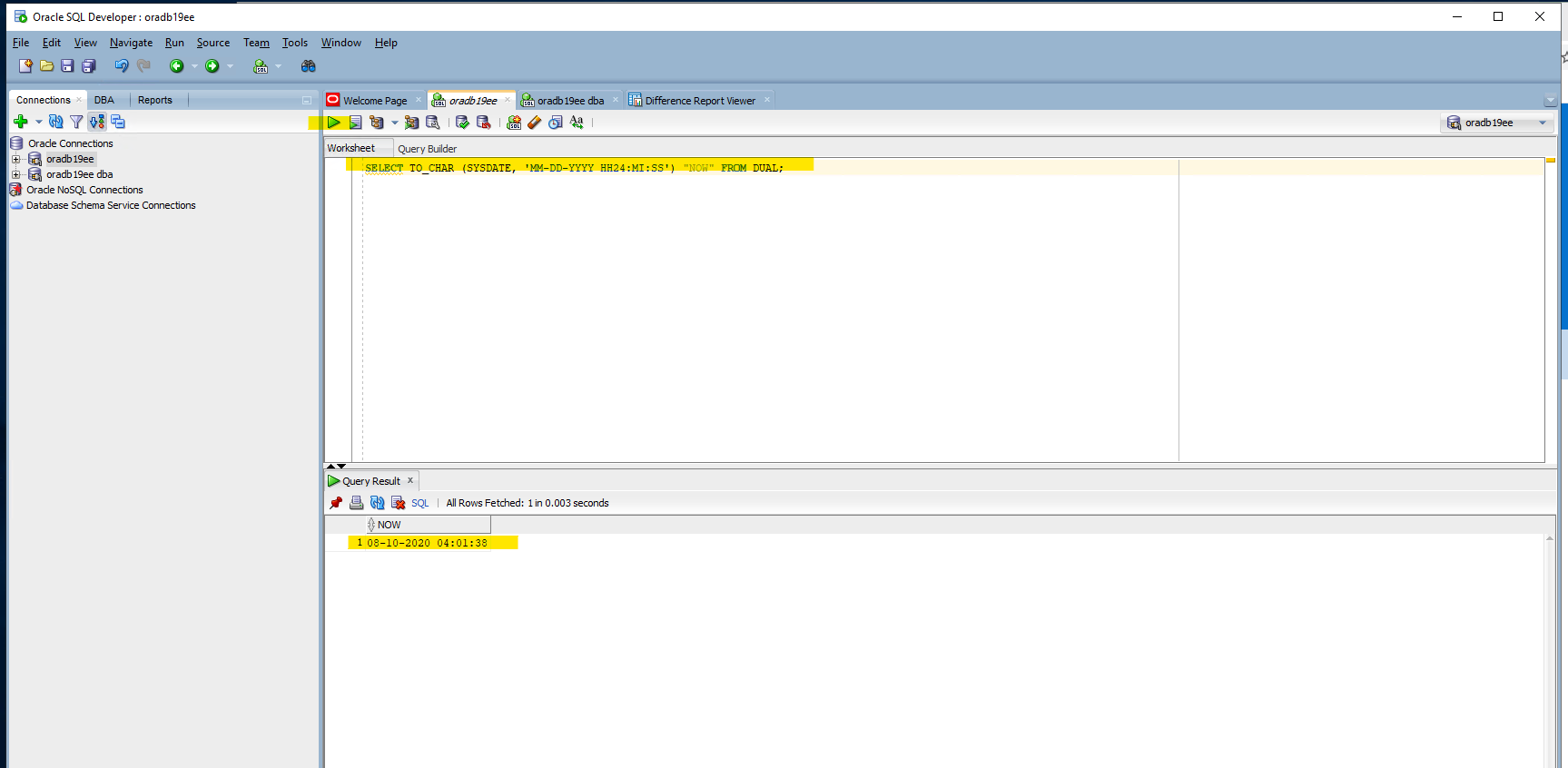Apply filter in Connections panel

(x=76, y=122)
